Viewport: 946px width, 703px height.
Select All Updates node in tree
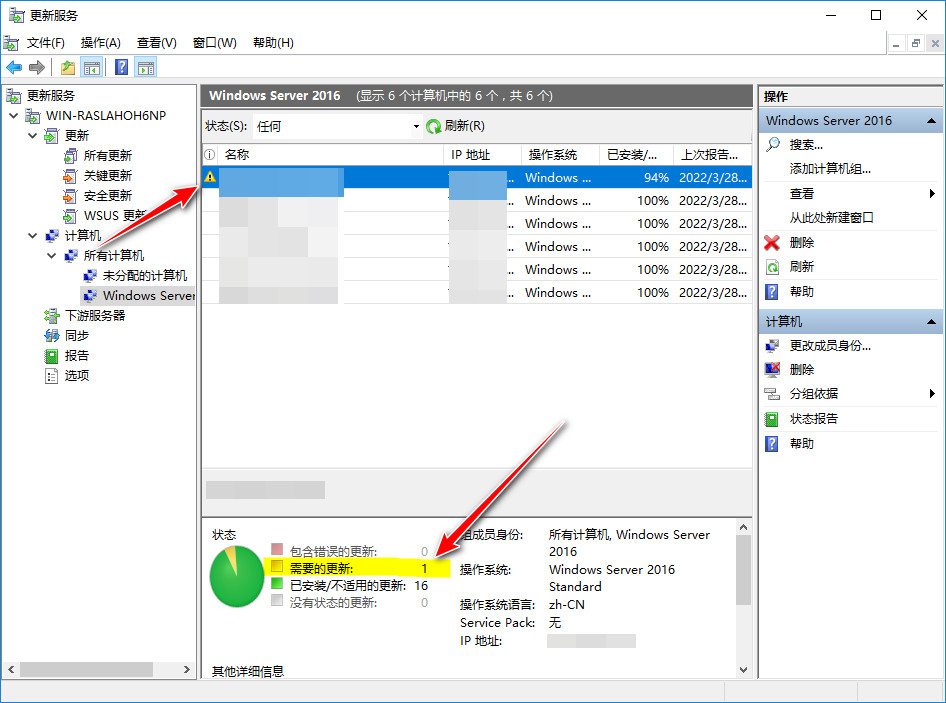pyautogui.click(x=107, y=156)
